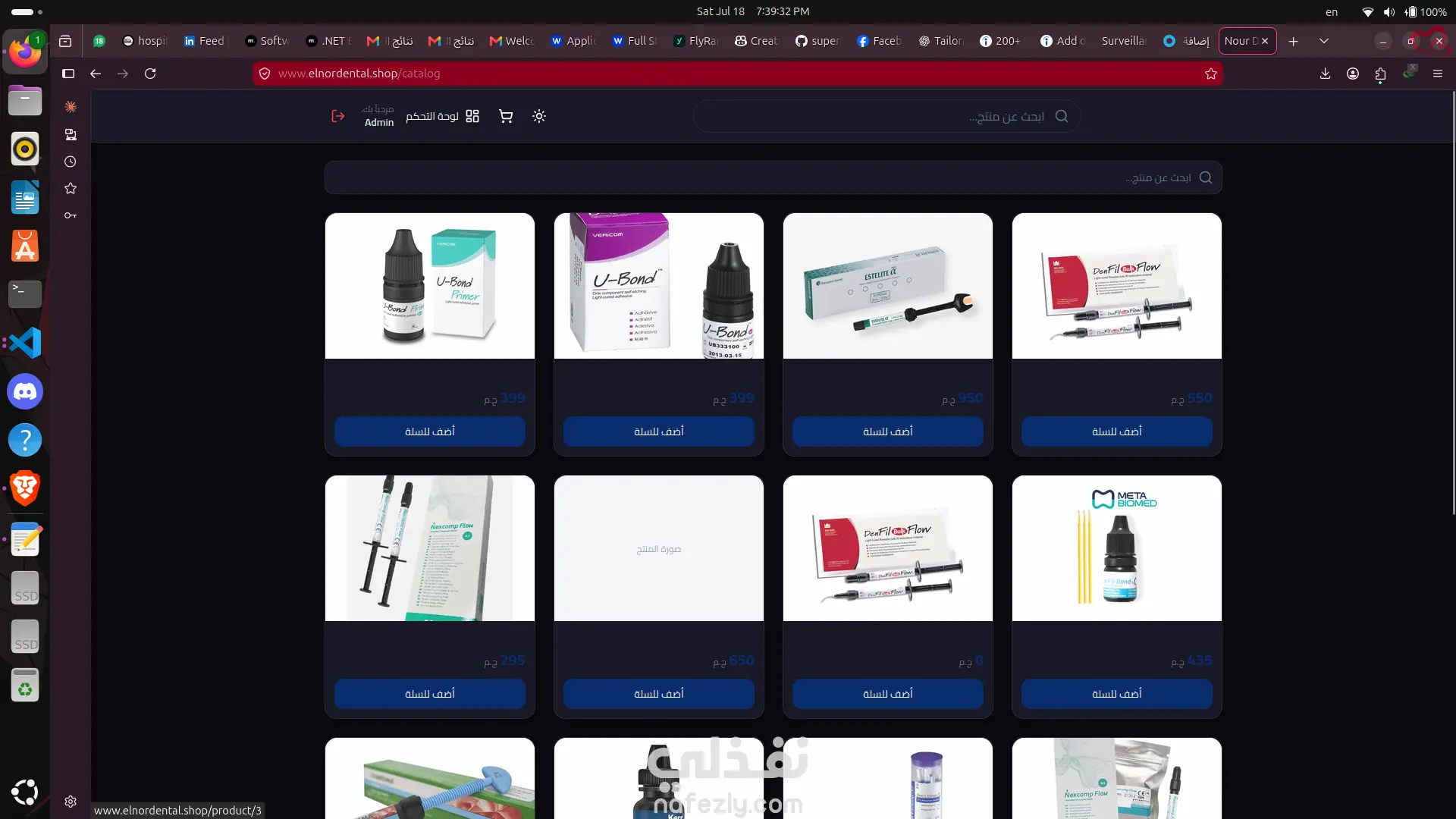The image size is (1456, 819).
Task: Expand the list all tabs dropdown
Action: [1324, 41]
